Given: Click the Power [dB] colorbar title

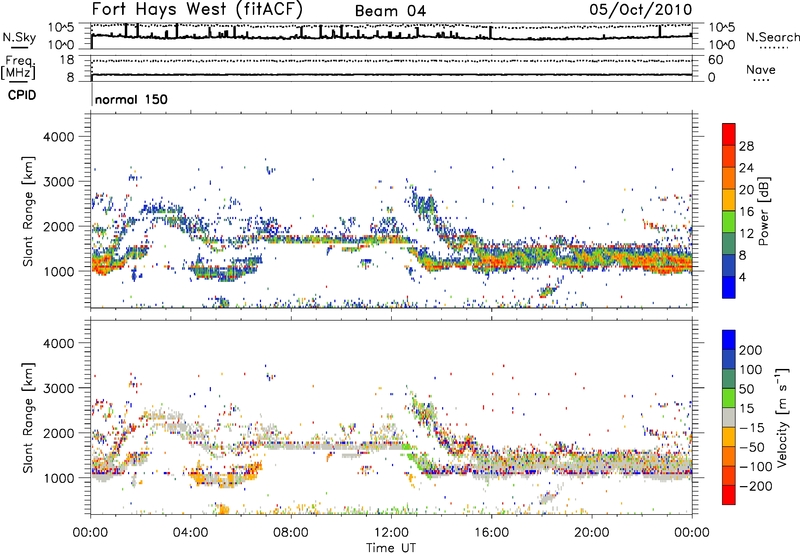Looking at the screenshot, I should pos(764,211).
